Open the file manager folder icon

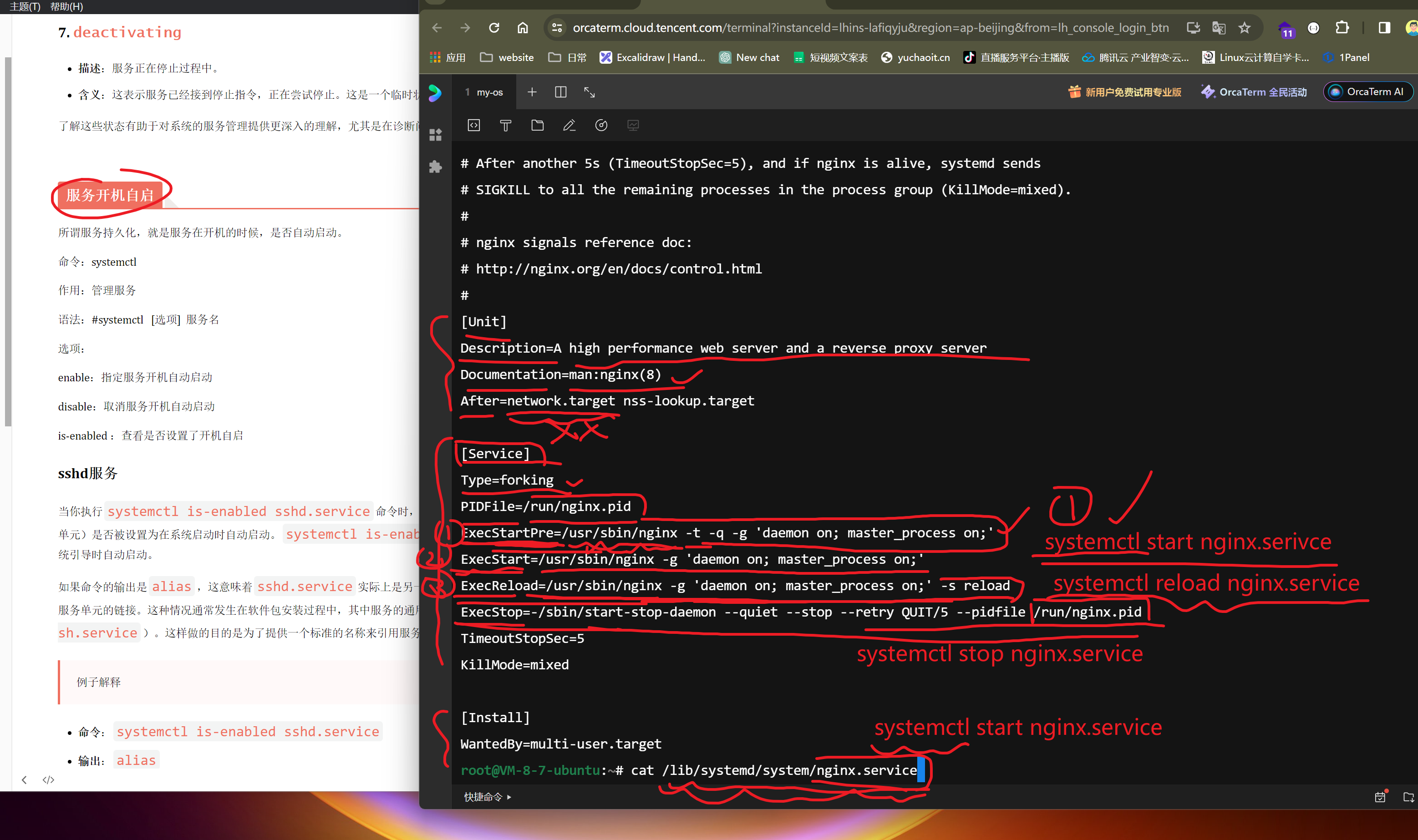pos(538,125)
